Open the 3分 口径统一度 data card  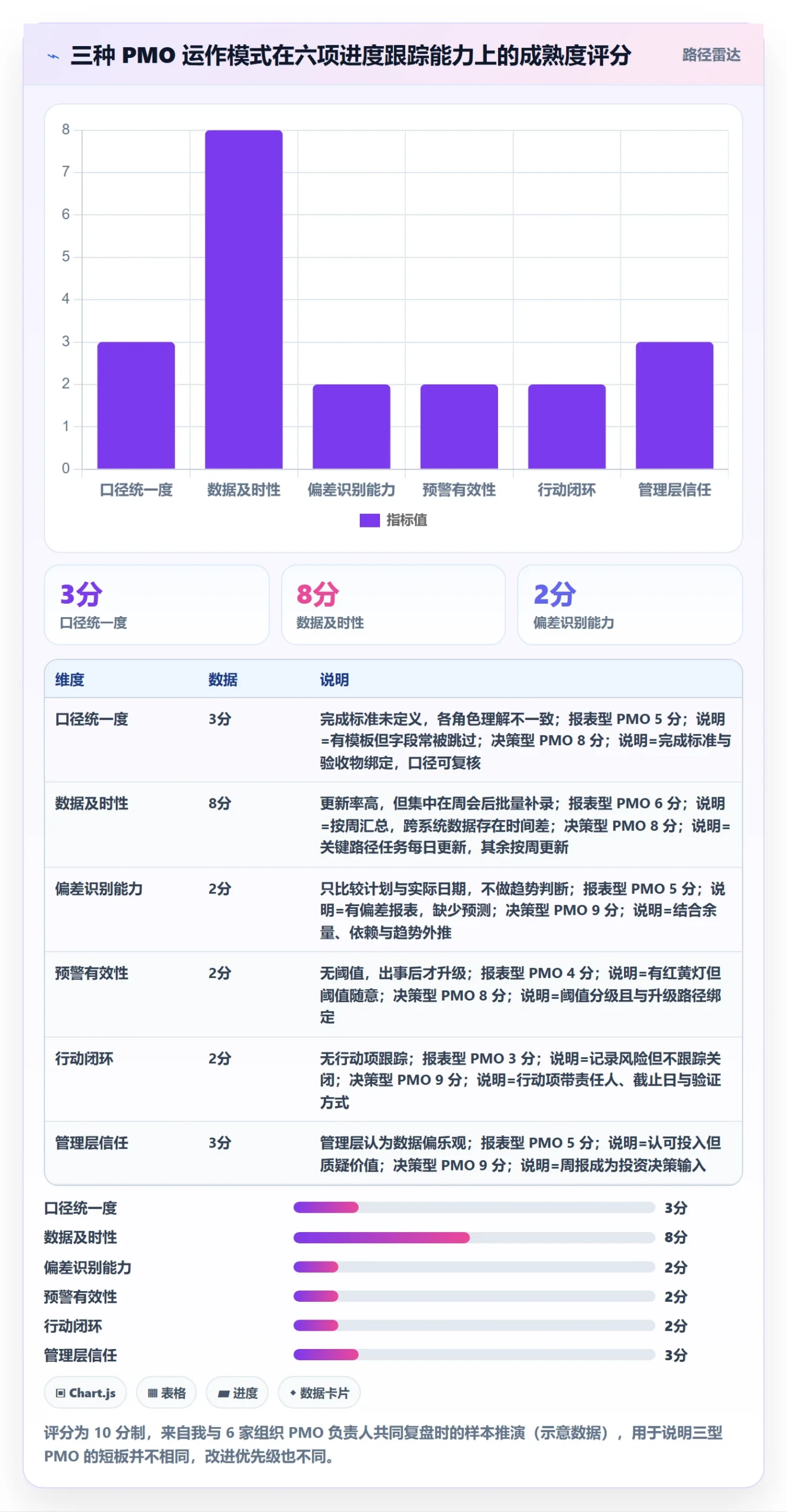[x=157, y=604]
